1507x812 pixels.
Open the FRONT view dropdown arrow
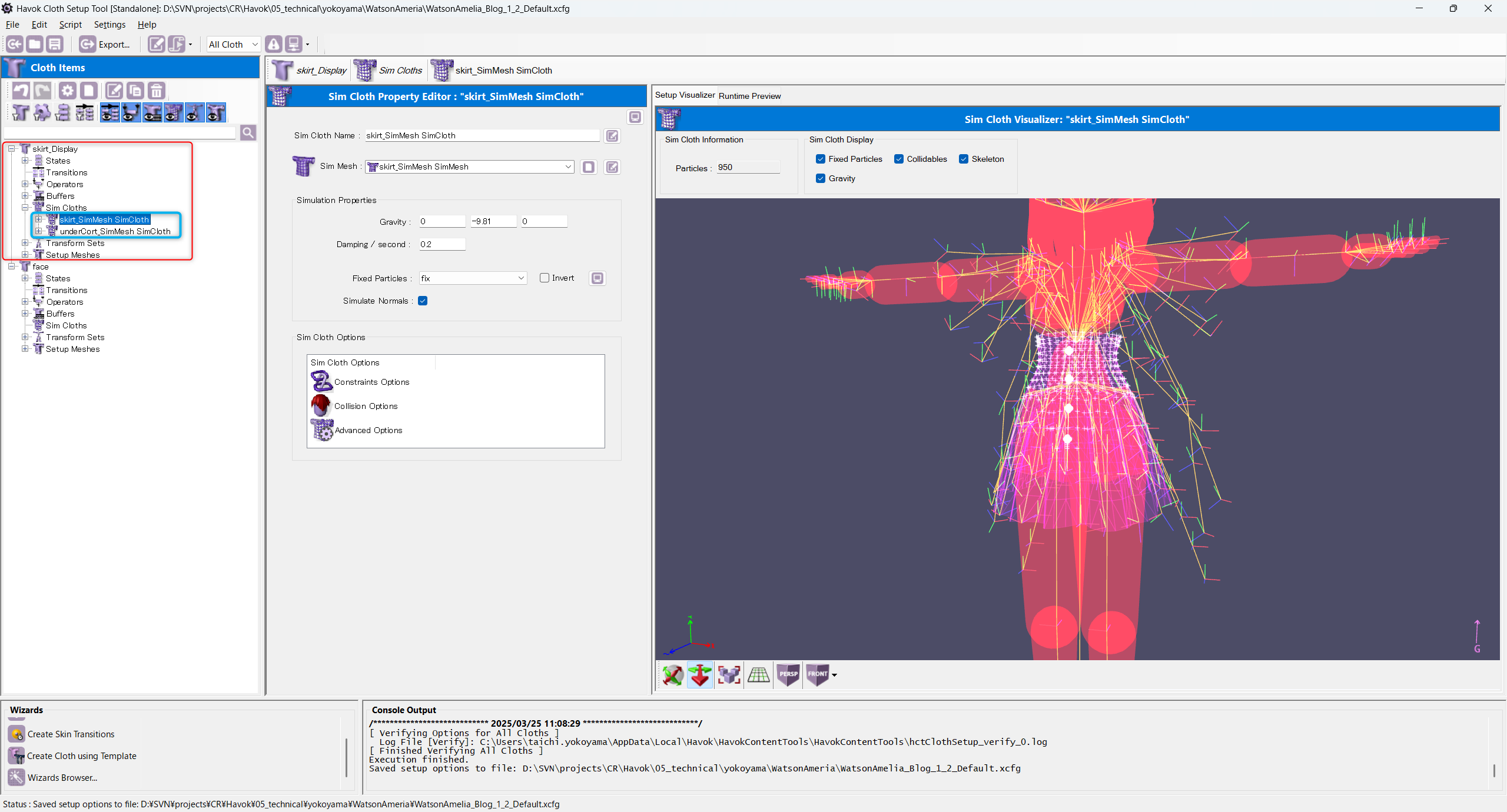click(834, 675)
